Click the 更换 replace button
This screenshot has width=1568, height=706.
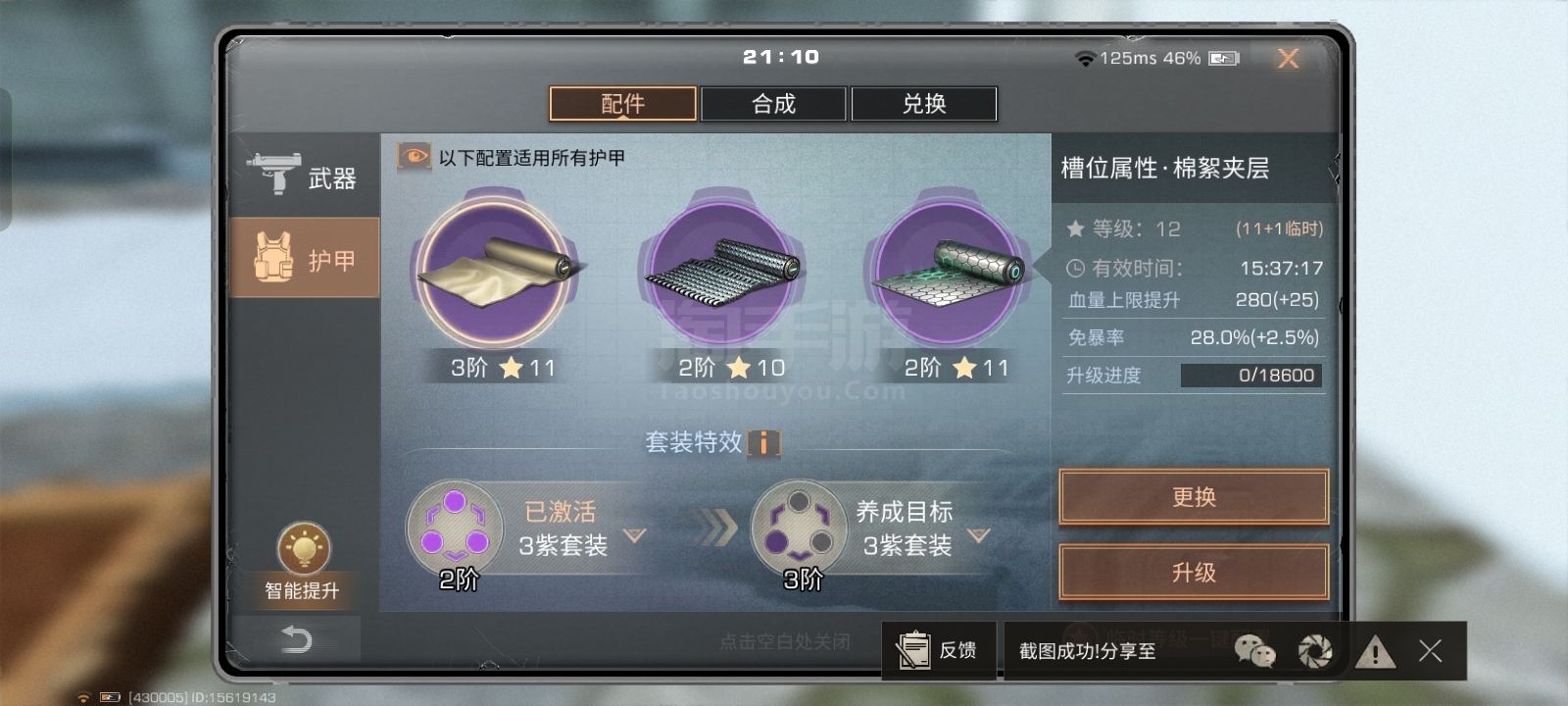(1194, 497)
